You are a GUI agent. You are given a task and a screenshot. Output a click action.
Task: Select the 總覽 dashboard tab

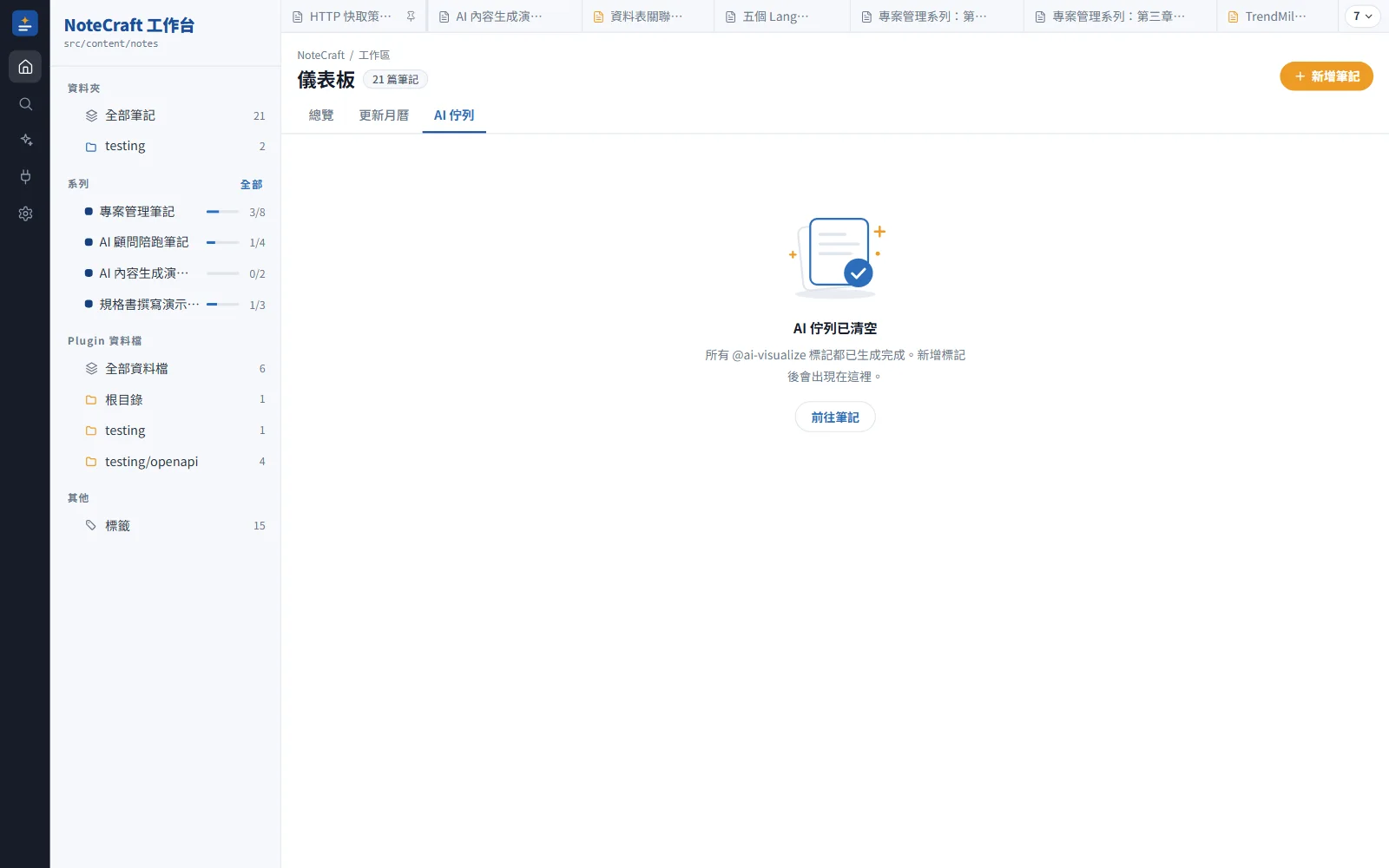pyautogui.click(x=321, y=115)
